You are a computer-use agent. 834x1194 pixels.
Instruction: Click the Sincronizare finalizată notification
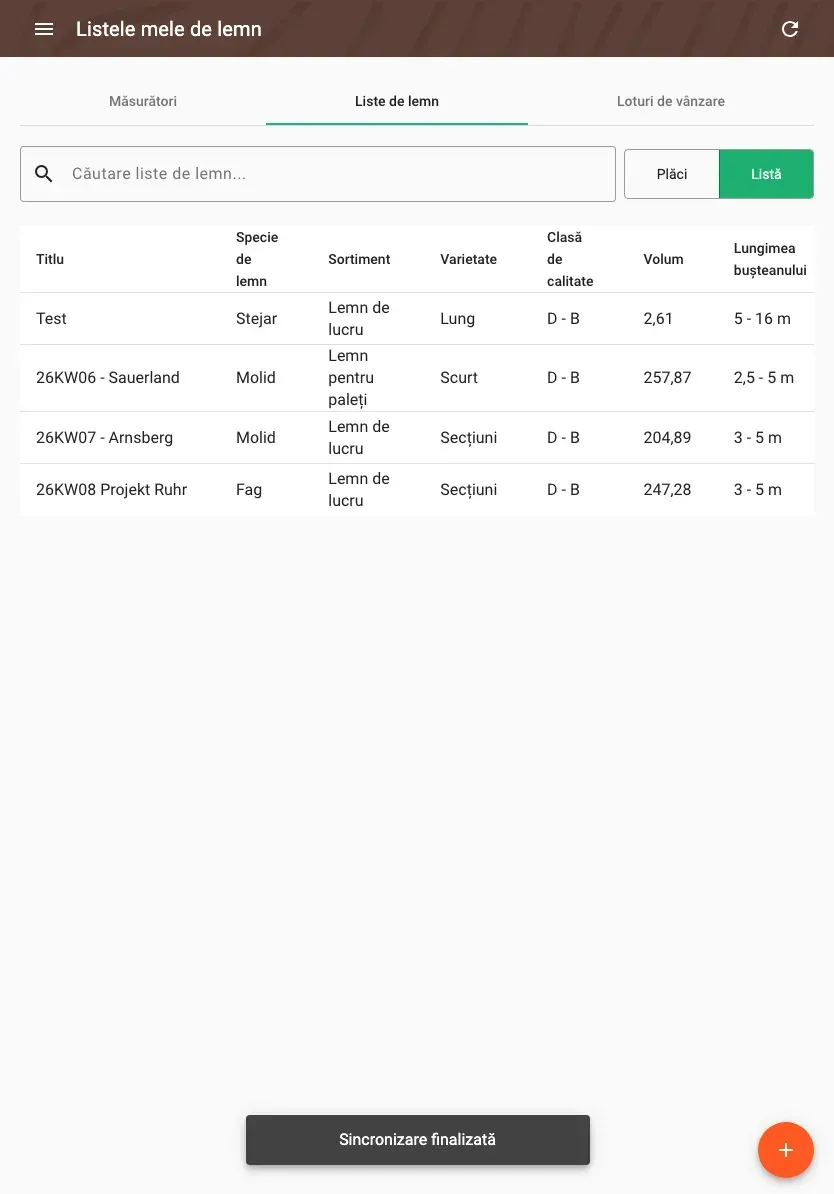tap(417, 1140)
